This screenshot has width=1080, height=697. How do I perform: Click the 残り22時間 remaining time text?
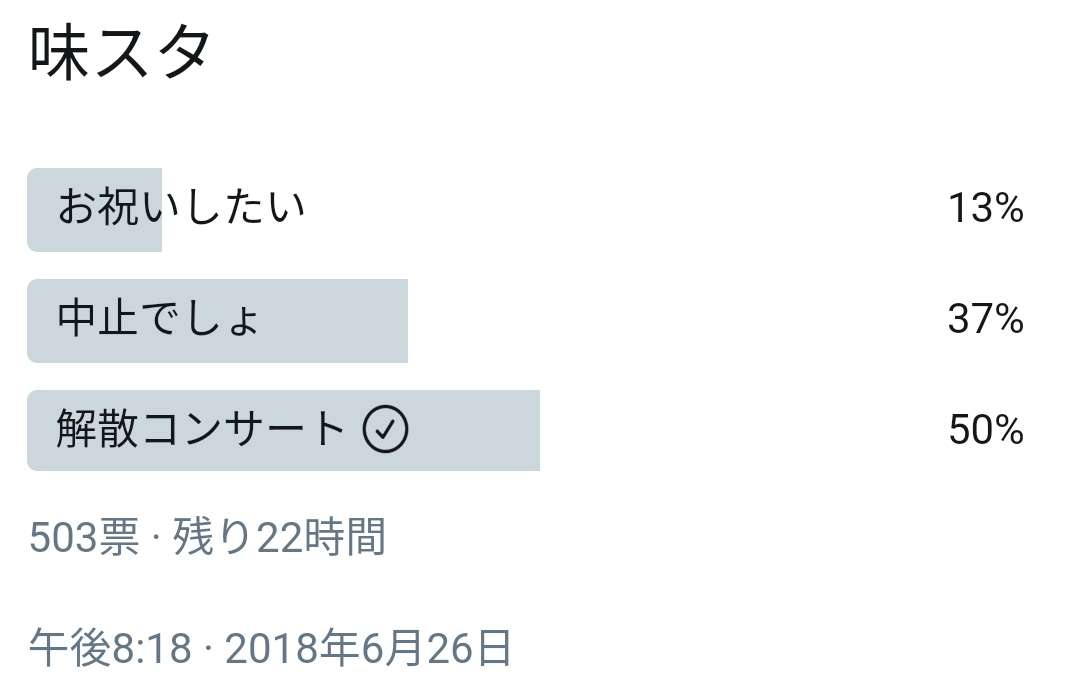pyautogui.click(x=278, y=537)
